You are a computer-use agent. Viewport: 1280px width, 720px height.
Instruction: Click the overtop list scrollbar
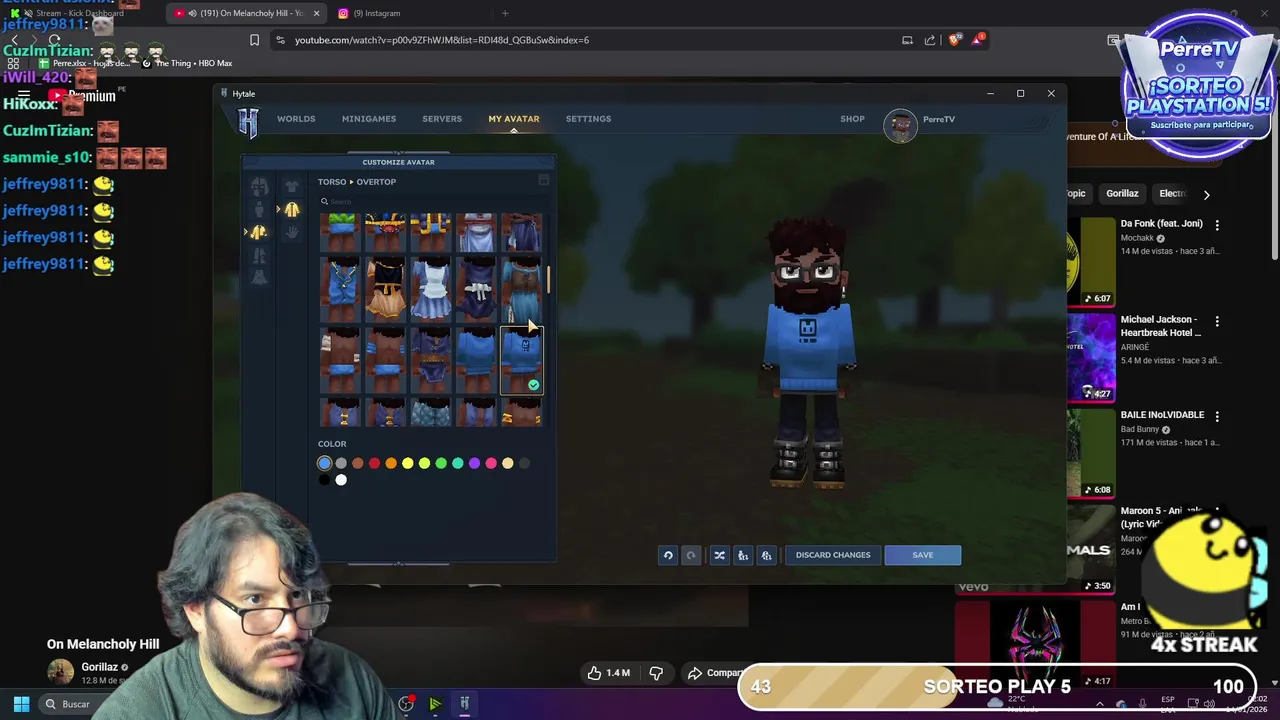click(x=548, y=280)
